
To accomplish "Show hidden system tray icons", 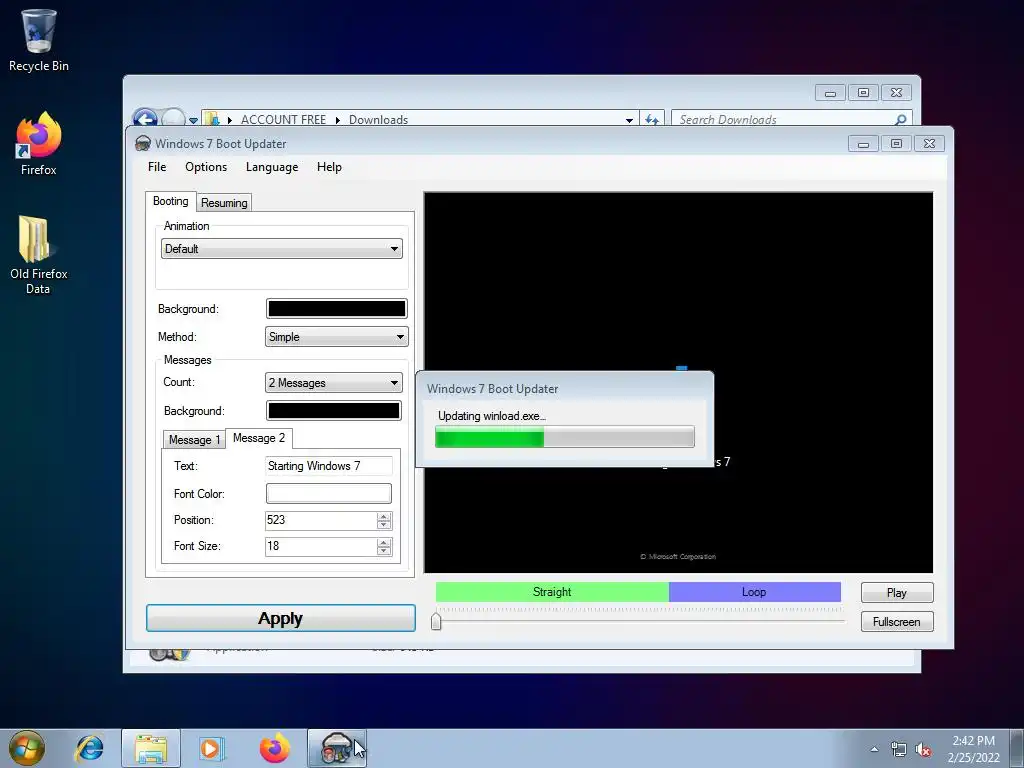I will coord(874,749).
